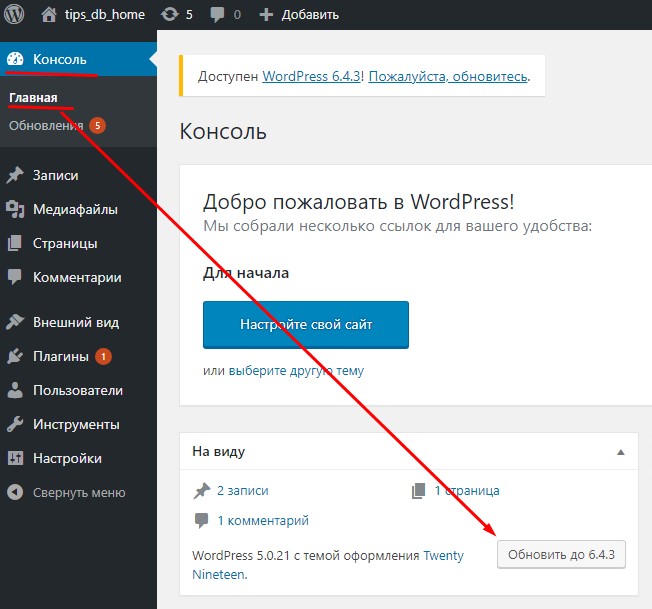Click the comments bubble icon in top bar
The height and width of the screenshot is (609, 652).
click(x=215, y=15)
